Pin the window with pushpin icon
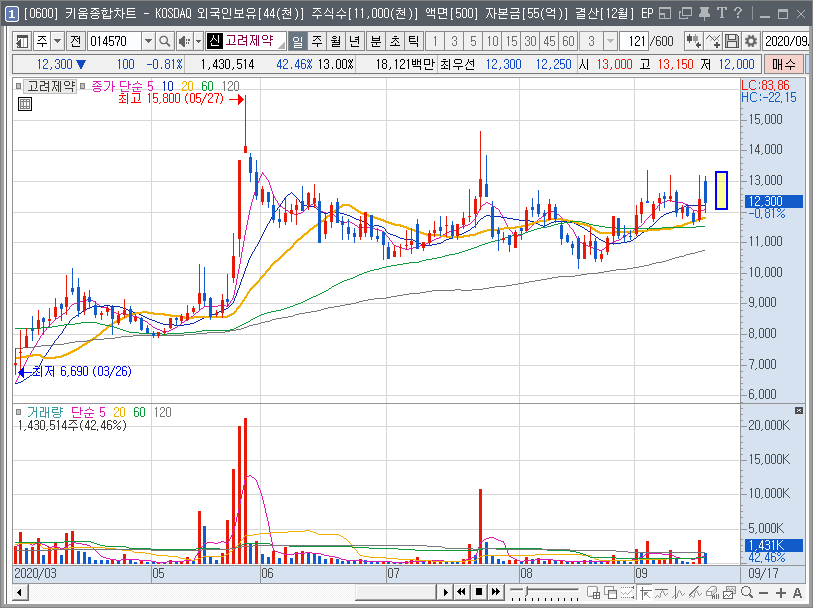The height and width of the screenshot is (608, 813). [x=704, y=13]
